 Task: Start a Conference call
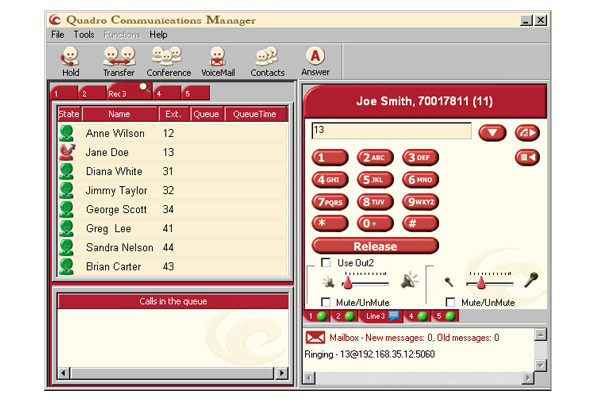[168, 61]
